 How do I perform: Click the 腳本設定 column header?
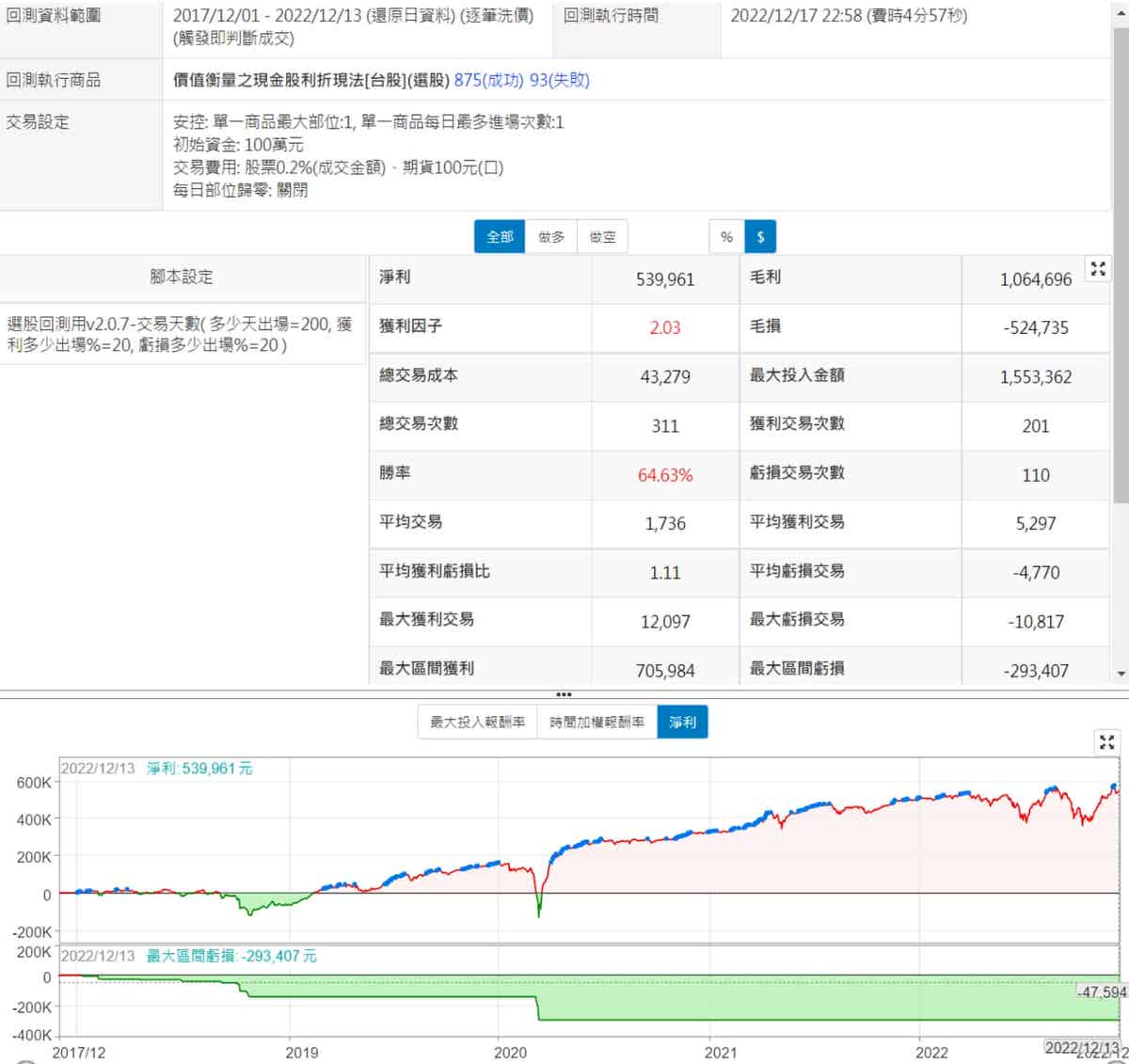click(182, 277)
